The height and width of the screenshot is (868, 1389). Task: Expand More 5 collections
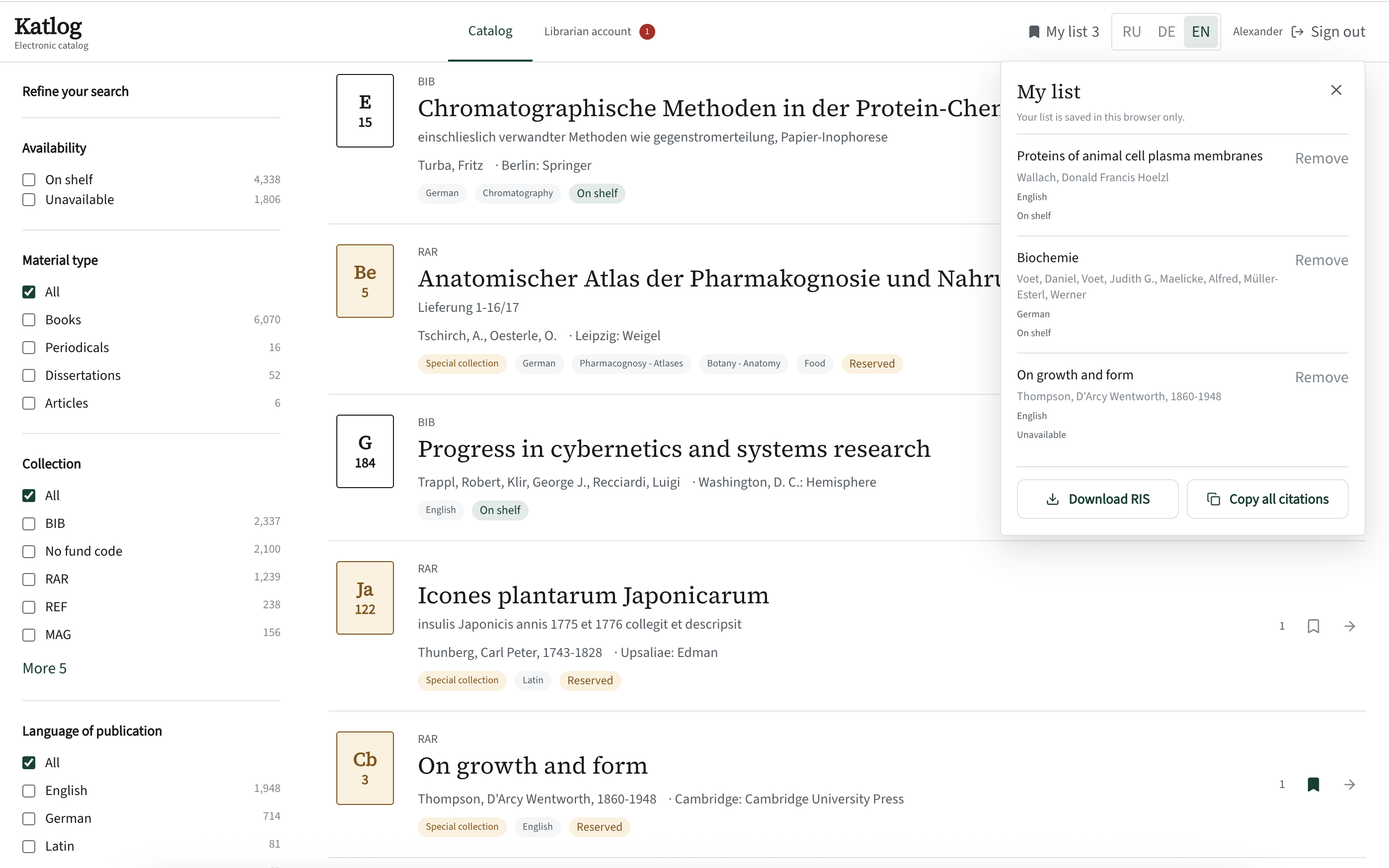pos(44,668)
